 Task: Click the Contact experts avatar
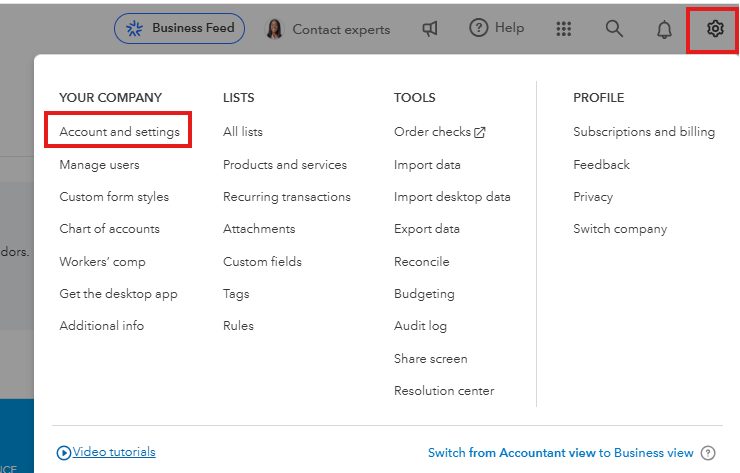coord(274,29)
